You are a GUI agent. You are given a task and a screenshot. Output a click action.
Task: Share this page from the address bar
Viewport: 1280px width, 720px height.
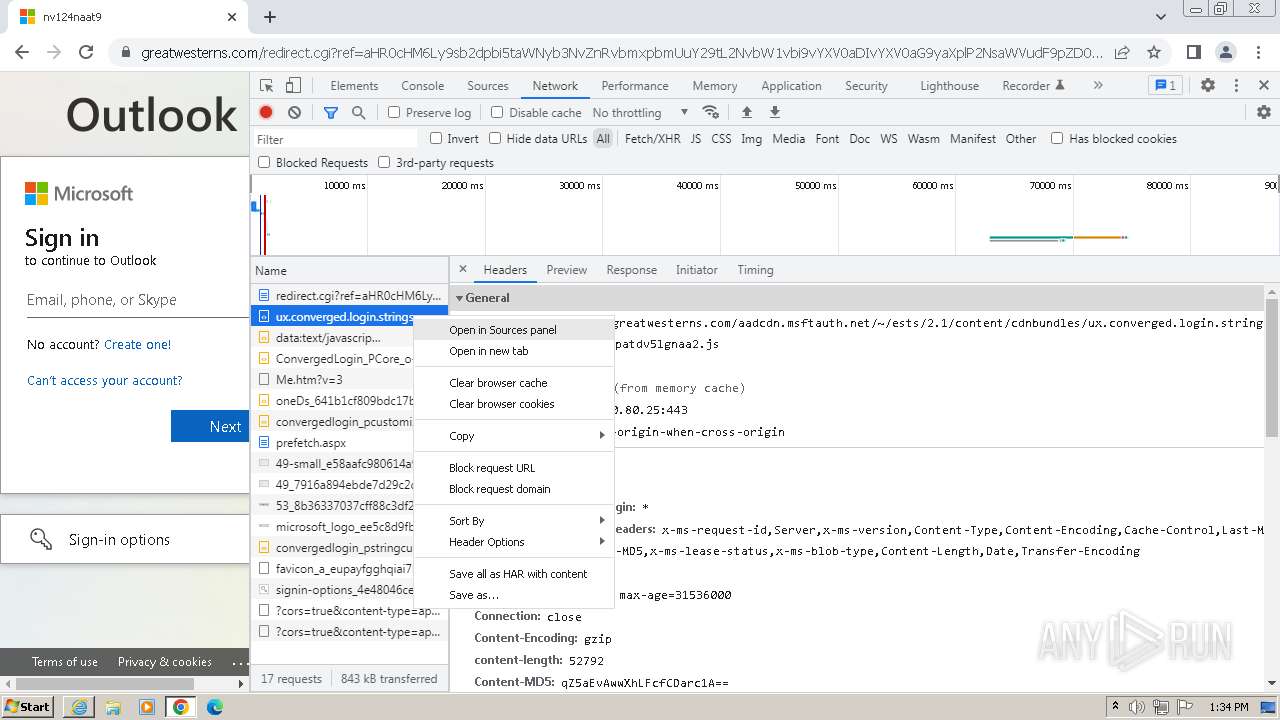coord(1122,52)
